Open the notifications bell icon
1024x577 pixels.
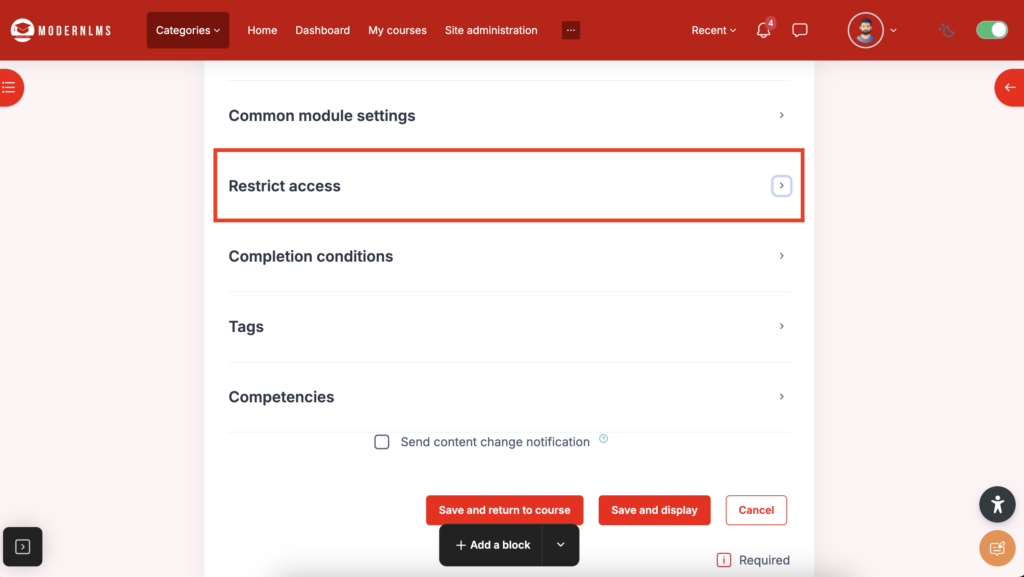click(764, 31)
